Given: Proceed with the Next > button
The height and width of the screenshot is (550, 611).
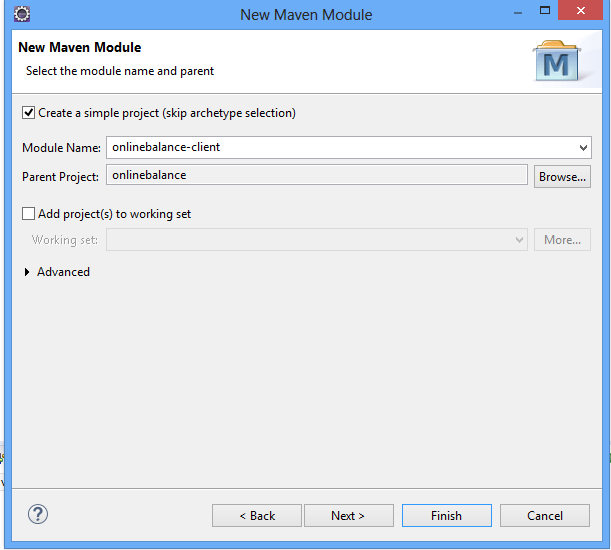Looking at the screenshot, I should tap(349, 516).
